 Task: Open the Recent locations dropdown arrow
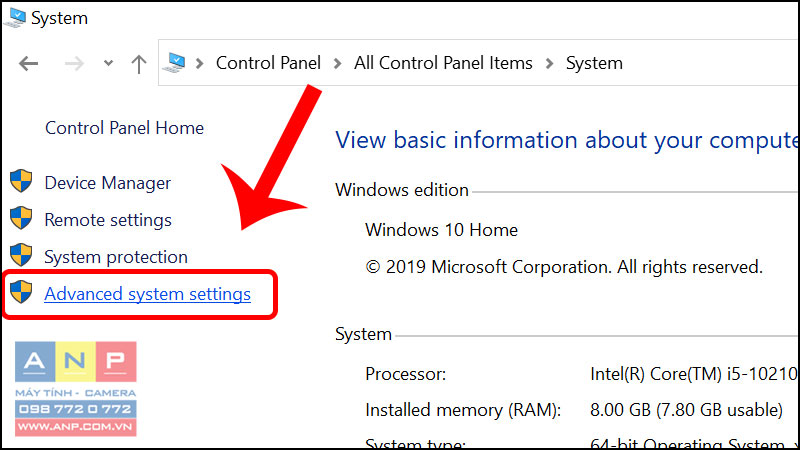[x=108, y=63]
